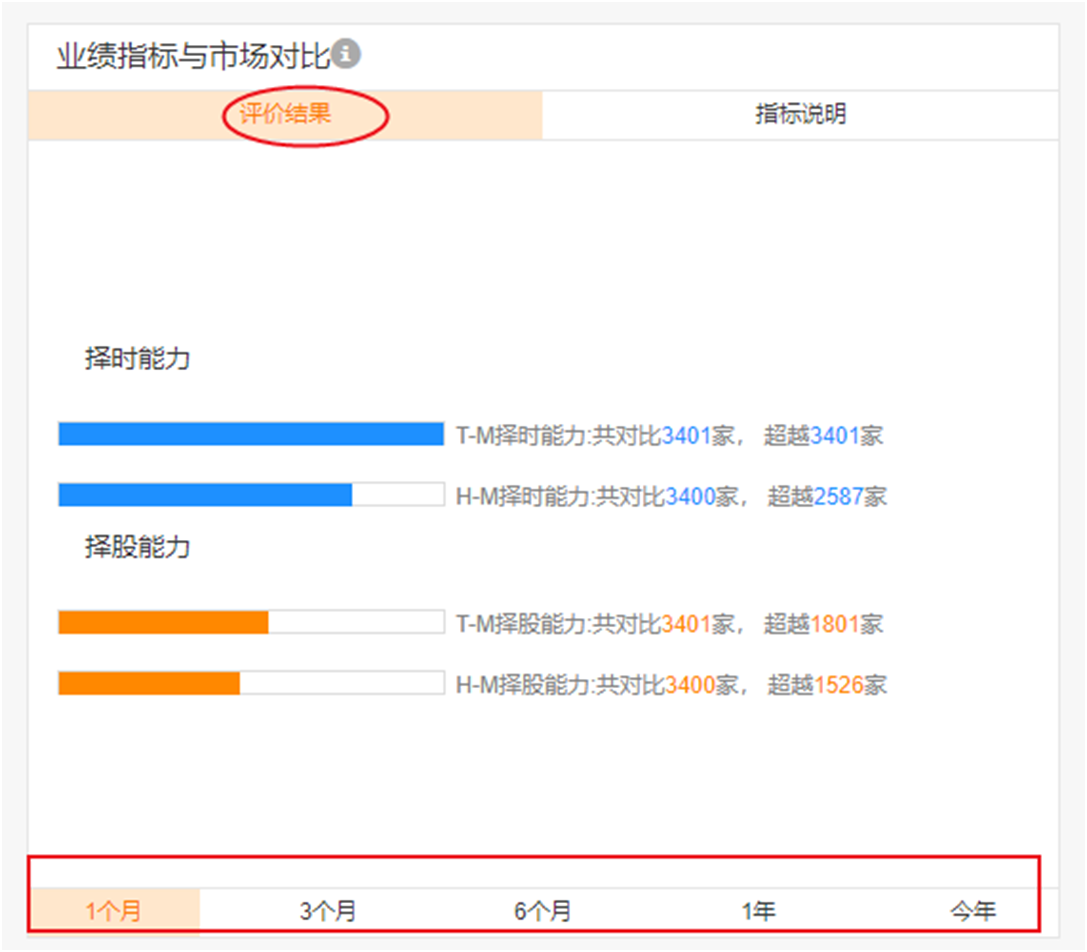The height and width of the screenshot is (952, 1087).
Task: Select the 3个月 period tab
Action: 328,910
